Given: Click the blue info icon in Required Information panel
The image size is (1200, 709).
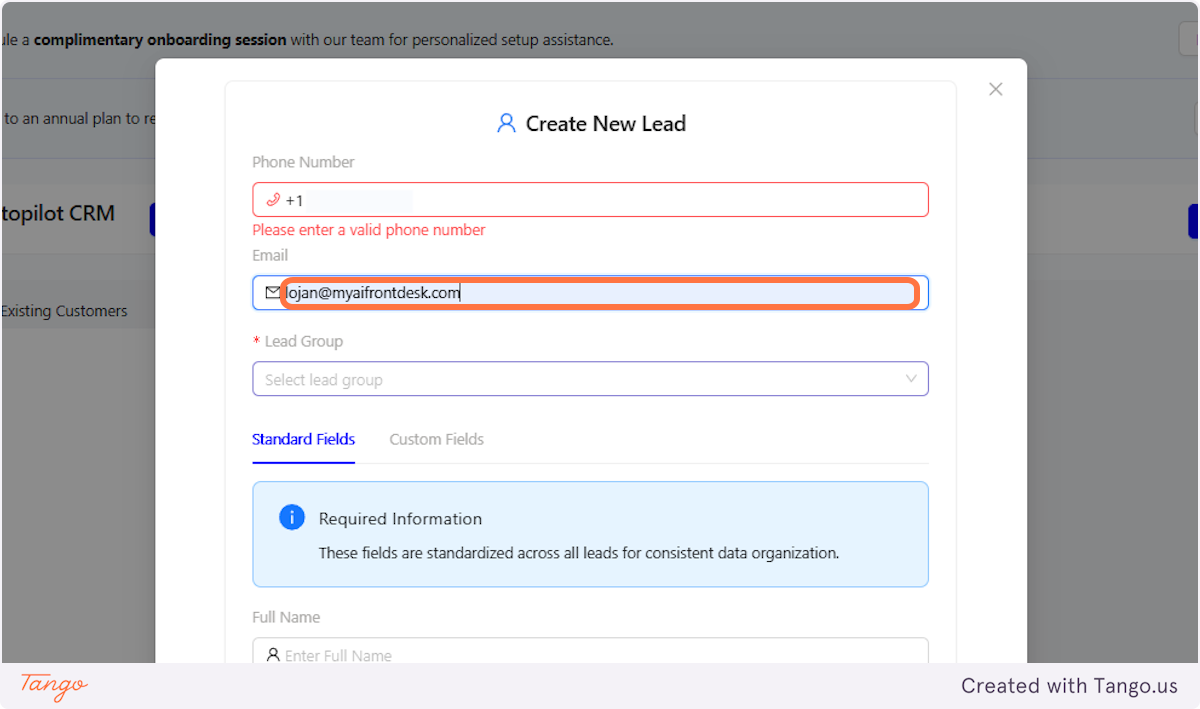Looking at the screenshot, I should pos(292,517).
